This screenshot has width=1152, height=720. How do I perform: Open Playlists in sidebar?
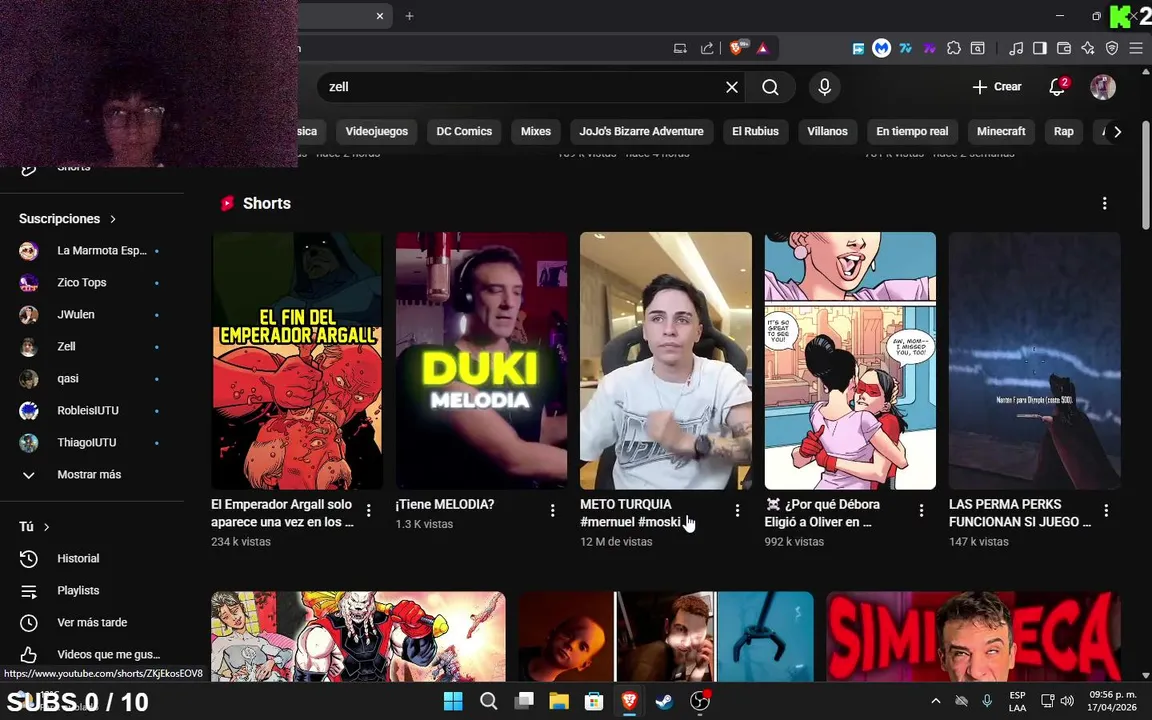(x=92, y=591)
